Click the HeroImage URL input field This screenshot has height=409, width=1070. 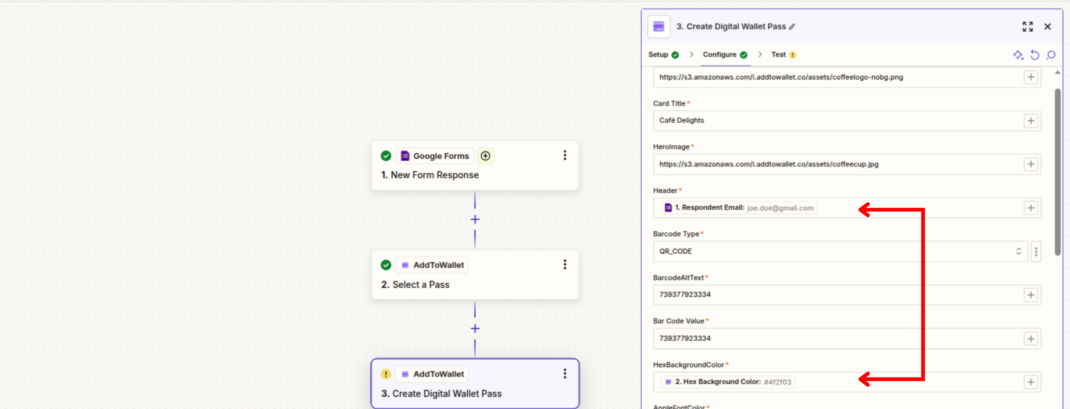click(x=847, y=164)
